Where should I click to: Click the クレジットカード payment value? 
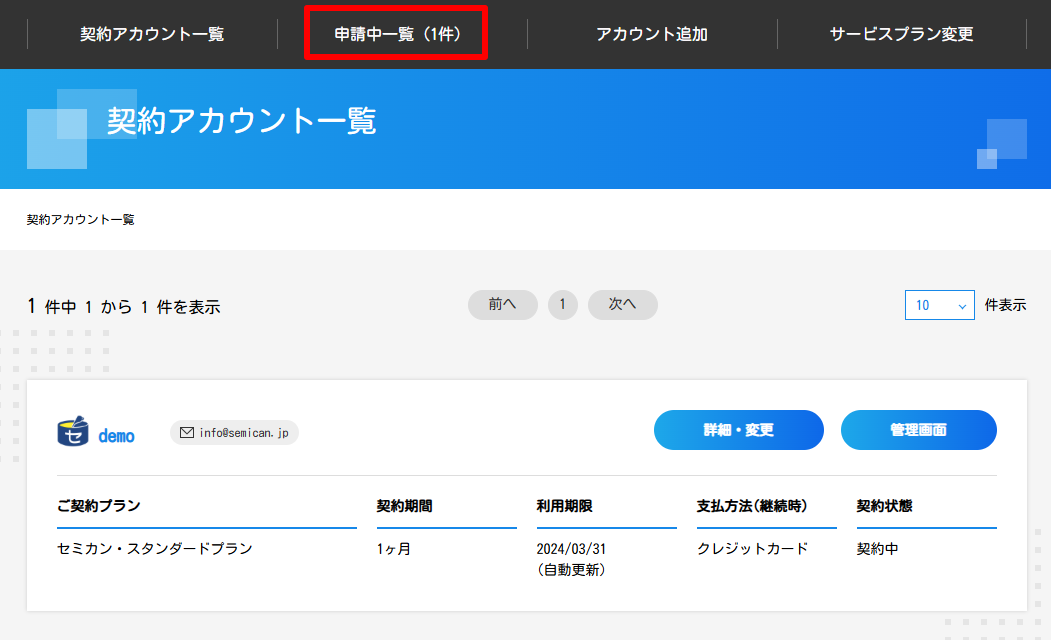[x=752, y=549]
